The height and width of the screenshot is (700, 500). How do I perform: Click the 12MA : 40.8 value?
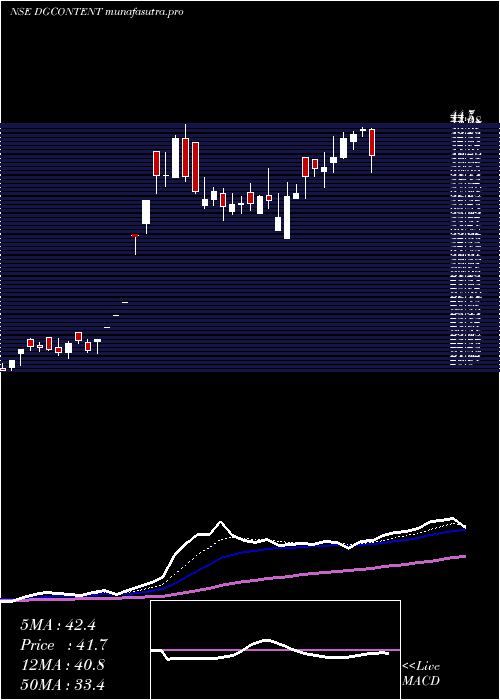point(63,665)
